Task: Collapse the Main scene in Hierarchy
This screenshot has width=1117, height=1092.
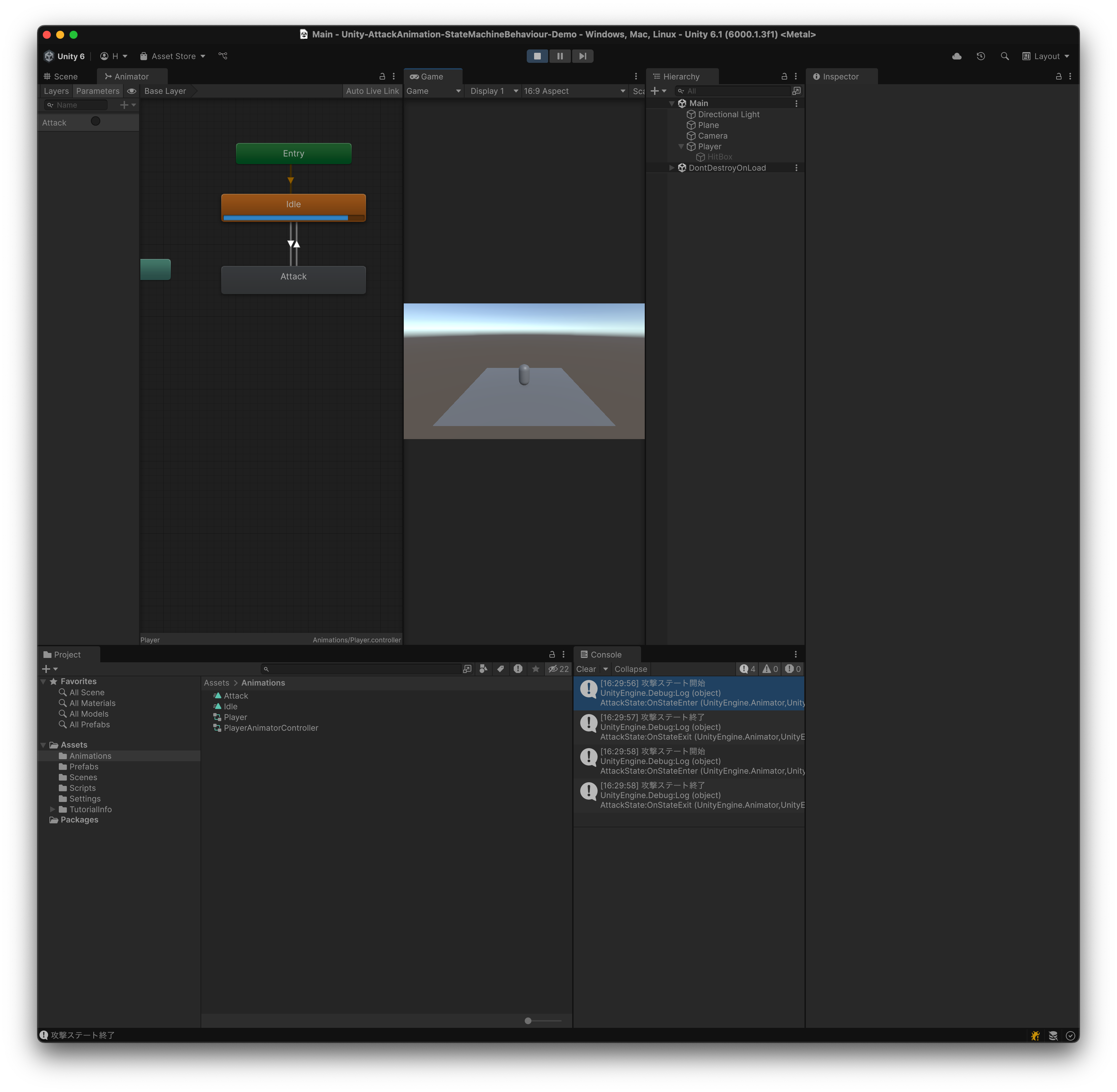Action: point(672,103)
